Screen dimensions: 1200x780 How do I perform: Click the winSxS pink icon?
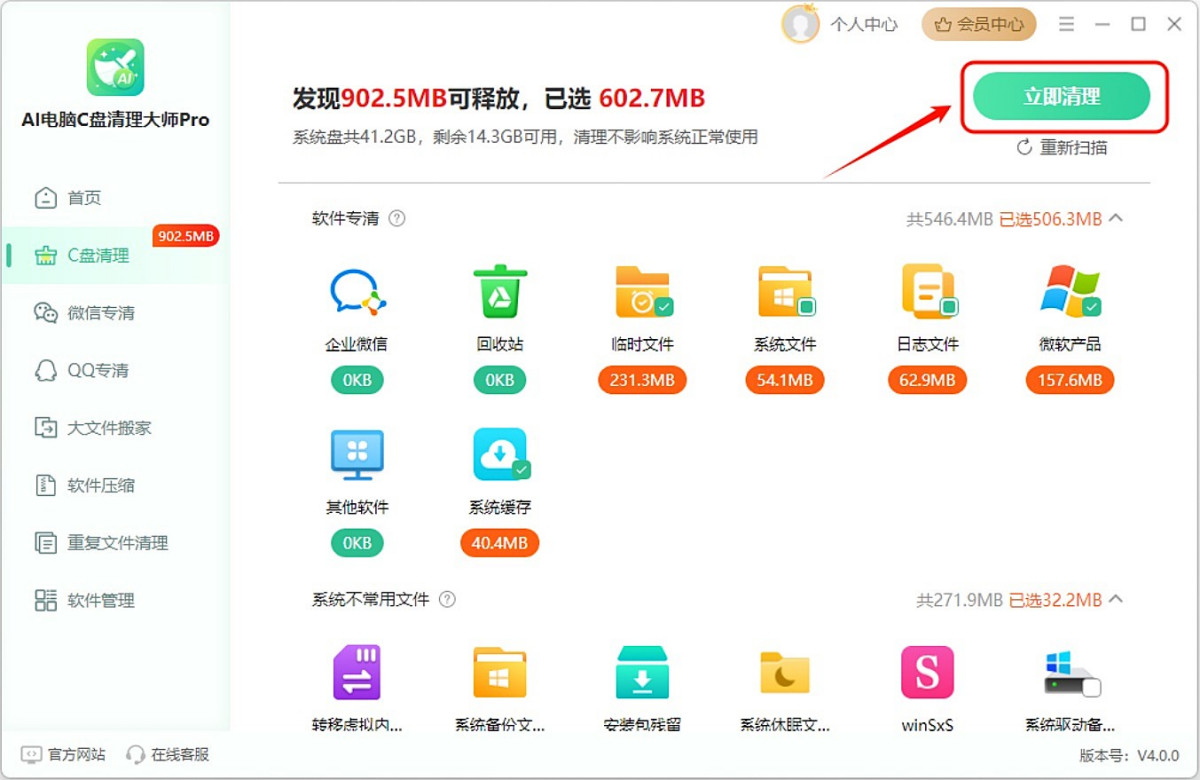(927, 672)
